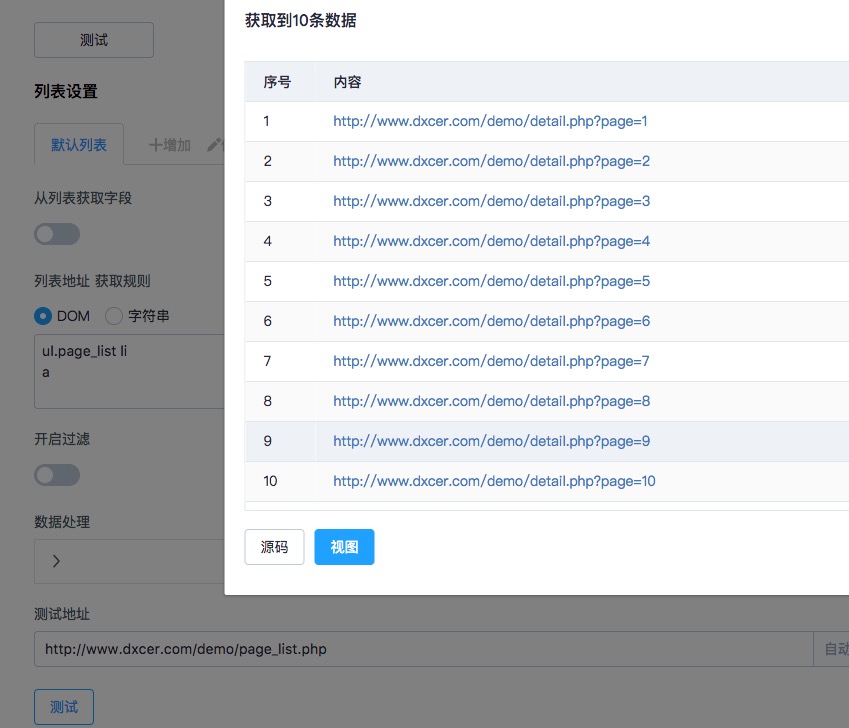849x728 pixels.
Task: Expand the 数据处理 chevron panel
Action: (56, 561)
